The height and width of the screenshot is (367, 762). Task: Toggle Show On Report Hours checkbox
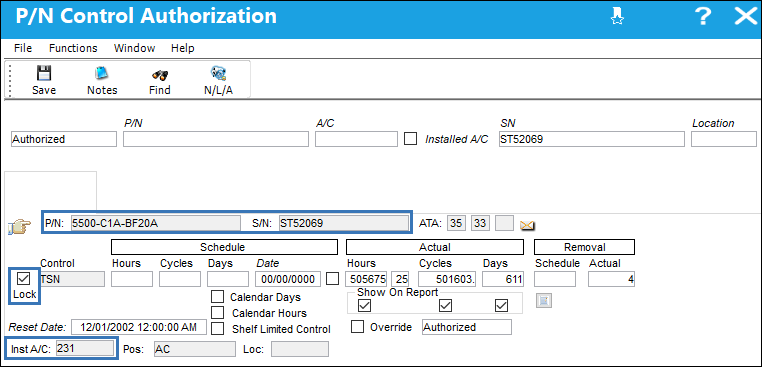click(x=364, y=305)
